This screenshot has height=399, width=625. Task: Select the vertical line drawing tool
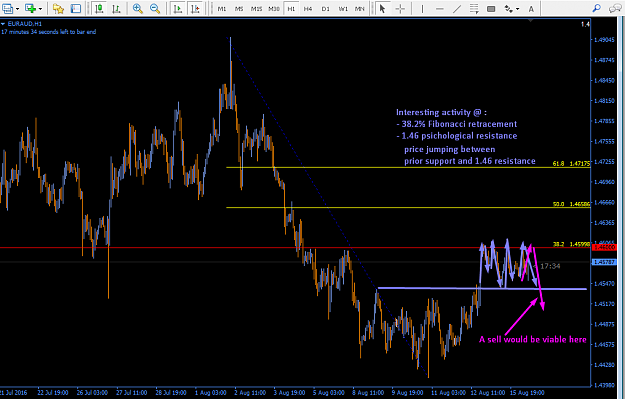(422, 8)
